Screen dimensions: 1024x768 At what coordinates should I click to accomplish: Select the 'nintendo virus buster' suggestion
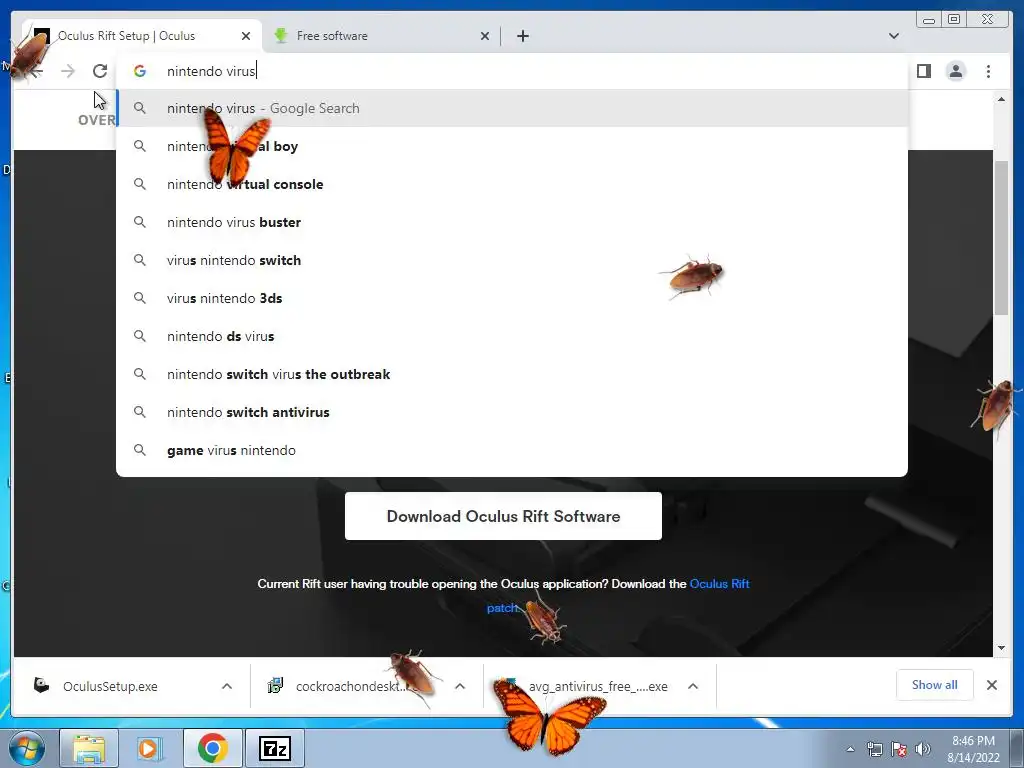click(512, 222)
